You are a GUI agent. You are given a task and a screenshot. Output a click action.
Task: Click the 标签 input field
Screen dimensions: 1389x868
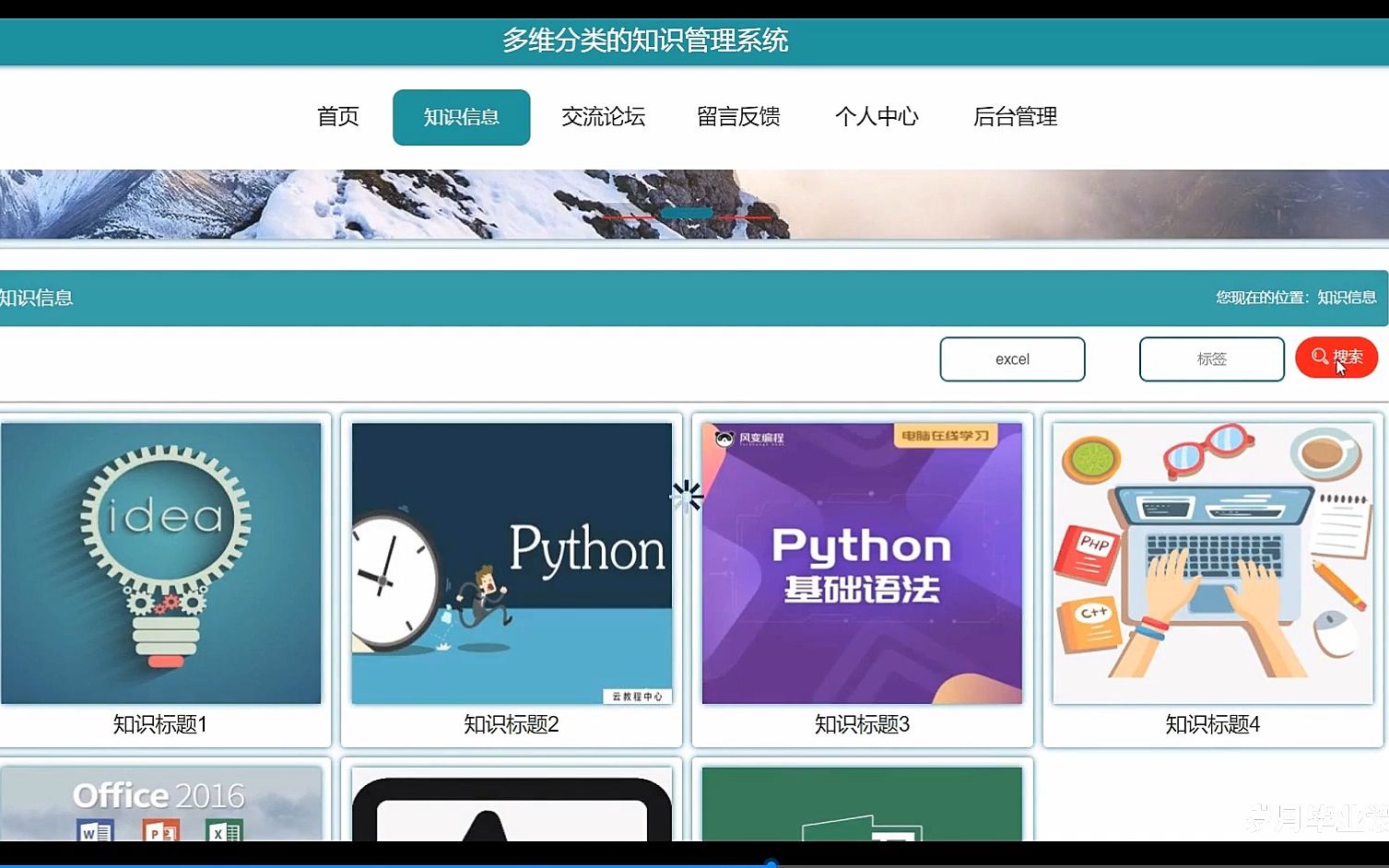click(x=1211, y=359)
